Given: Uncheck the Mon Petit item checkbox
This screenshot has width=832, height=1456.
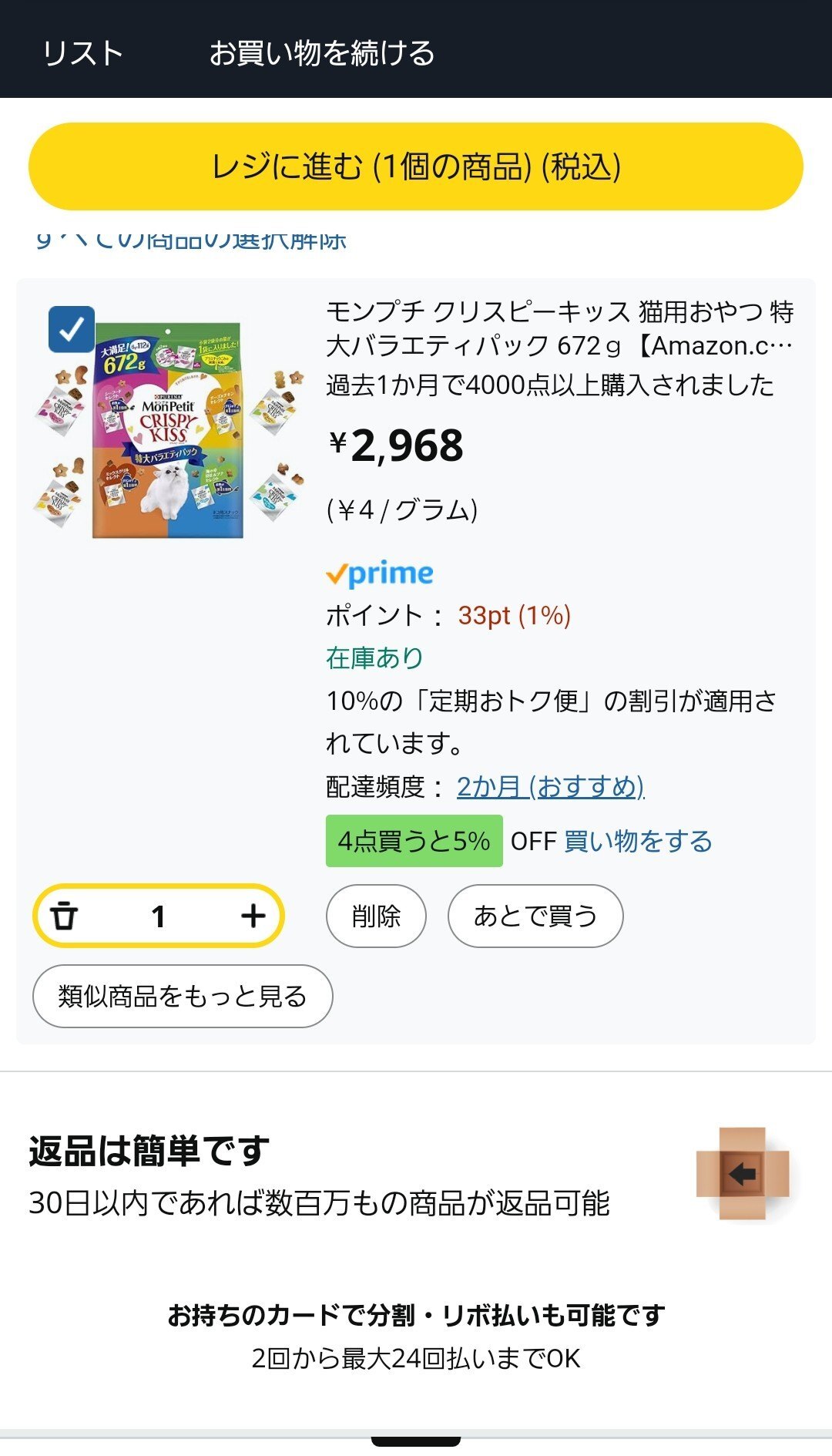Looking at the screenshot, I should click(x=72, y=330).
